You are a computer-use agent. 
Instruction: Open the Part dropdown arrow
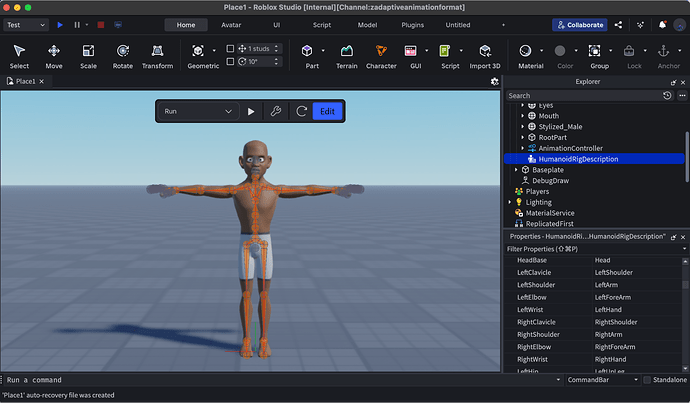[x=323, y=51]
